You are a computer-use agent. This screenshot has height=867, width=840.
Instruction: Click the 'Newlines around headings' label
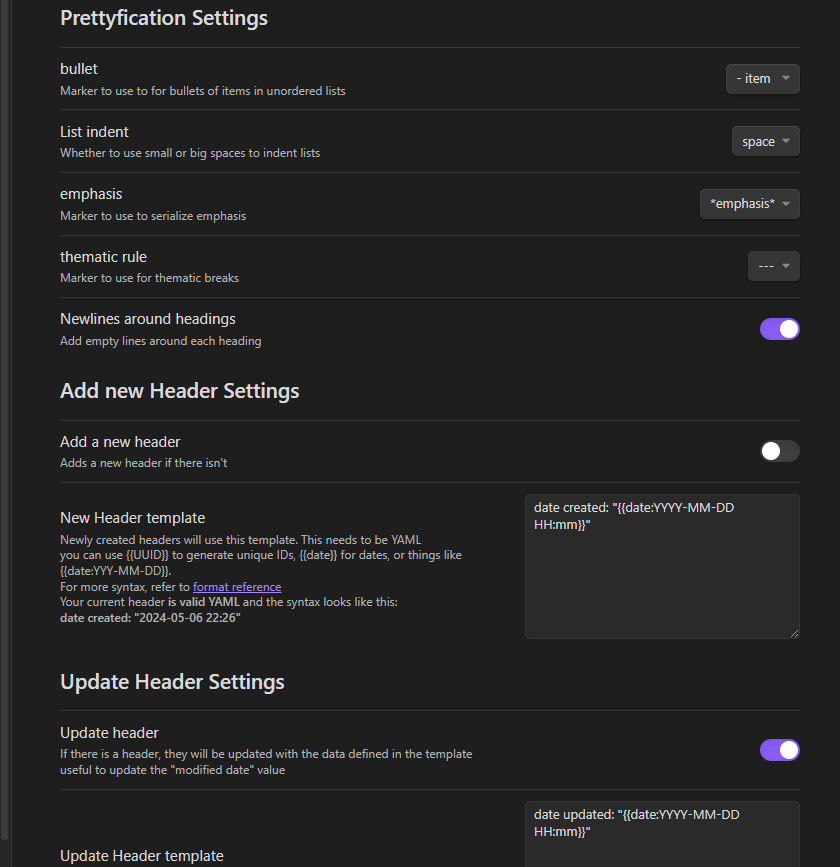(148, 319)
